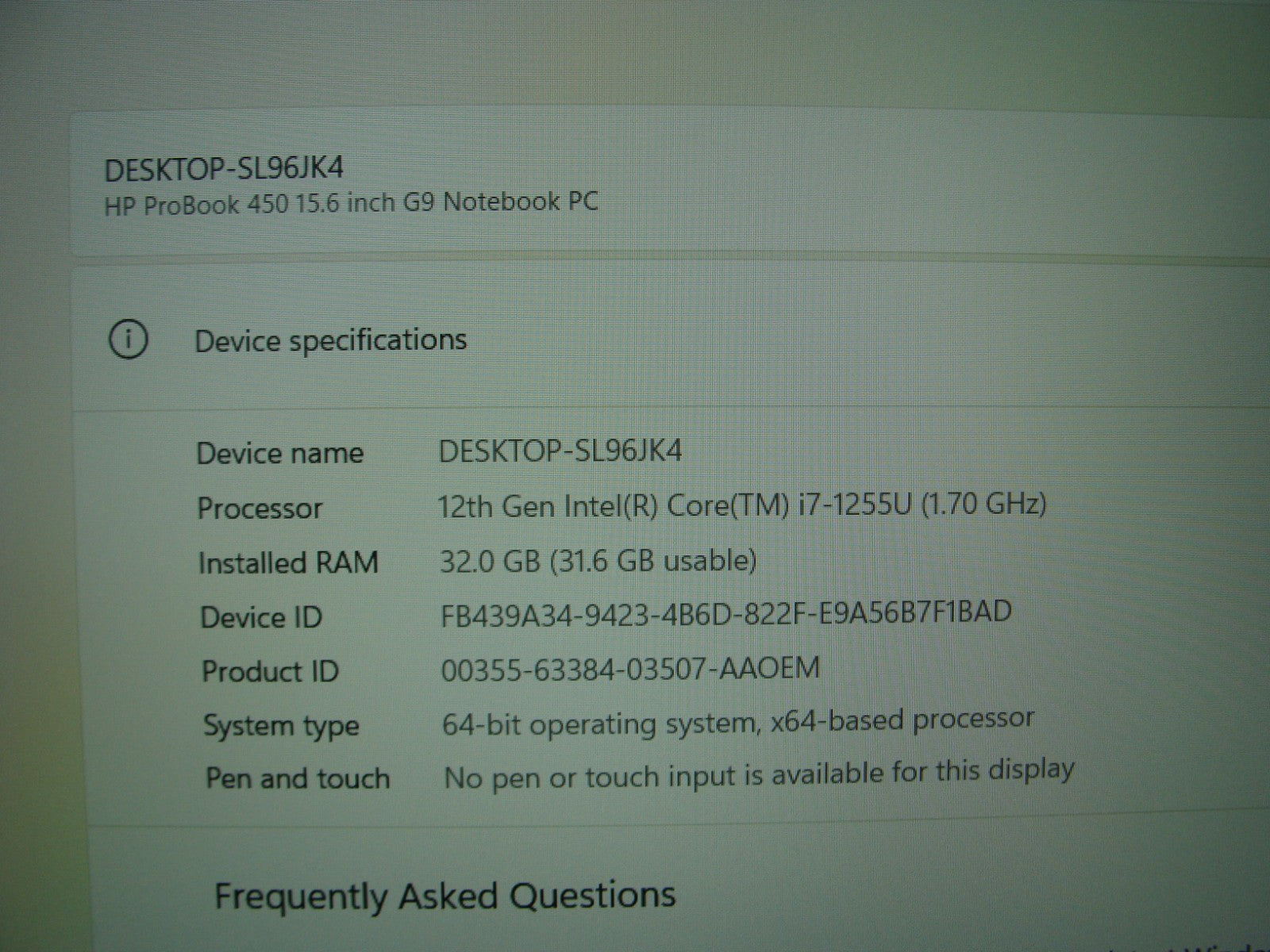Viewport: 1270px width, 952px height.
Task: Click the Product ID label
Action: pos(270,671)
